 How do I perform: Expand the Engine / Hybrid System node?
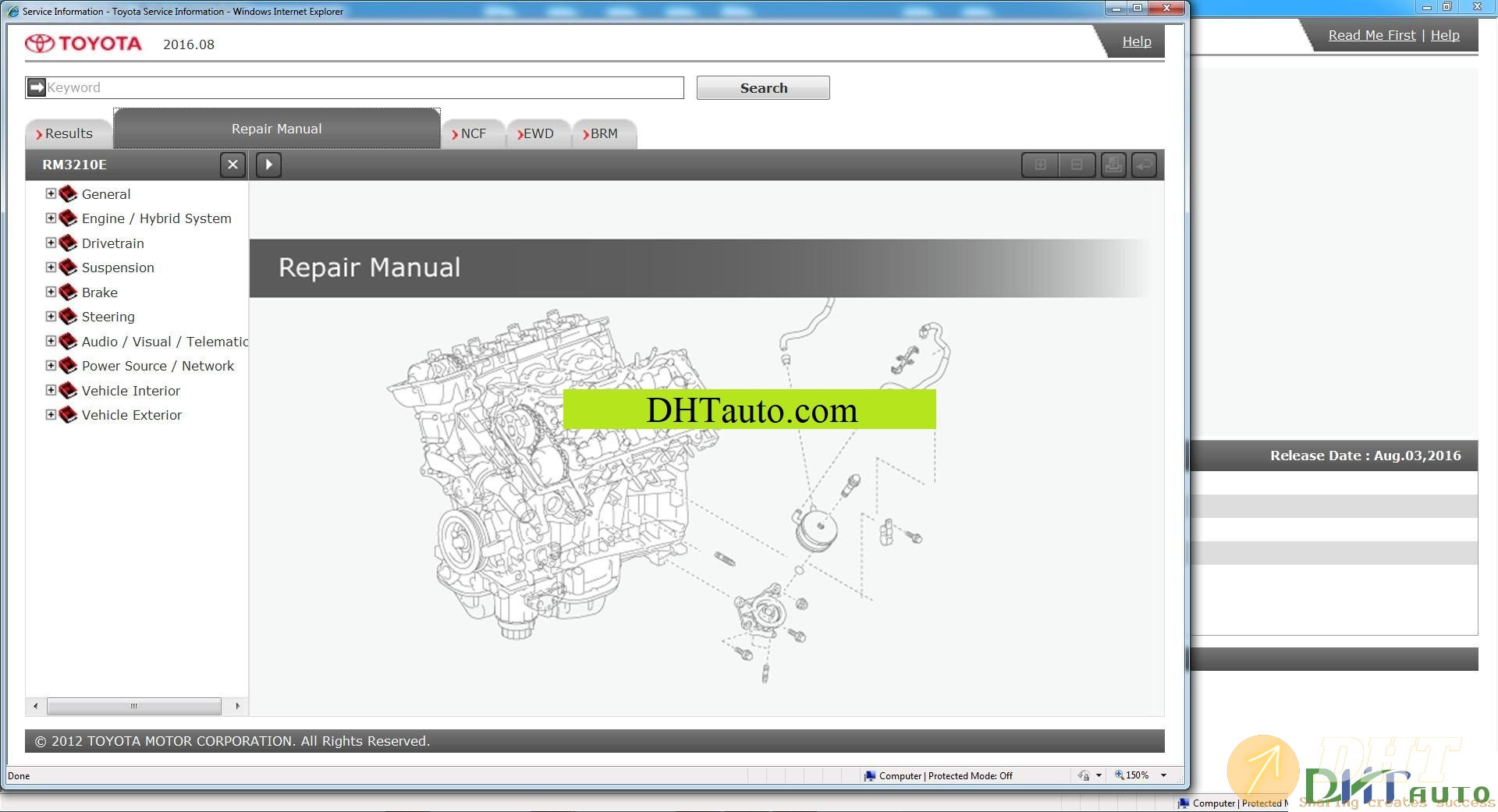tap(51, 218)
